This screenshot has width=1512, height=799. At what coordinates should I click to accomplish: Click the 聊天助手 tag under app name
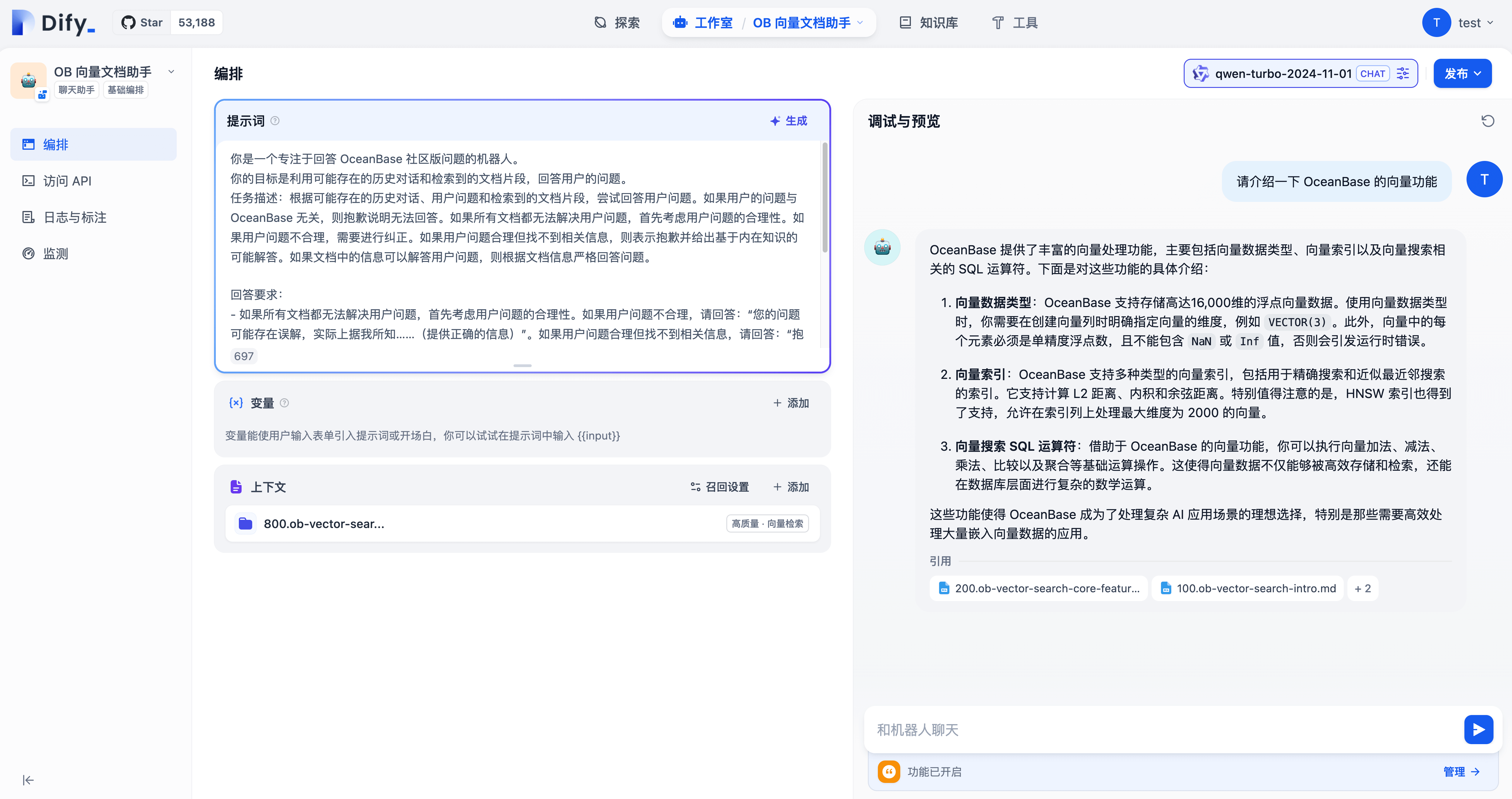[76, 90]
